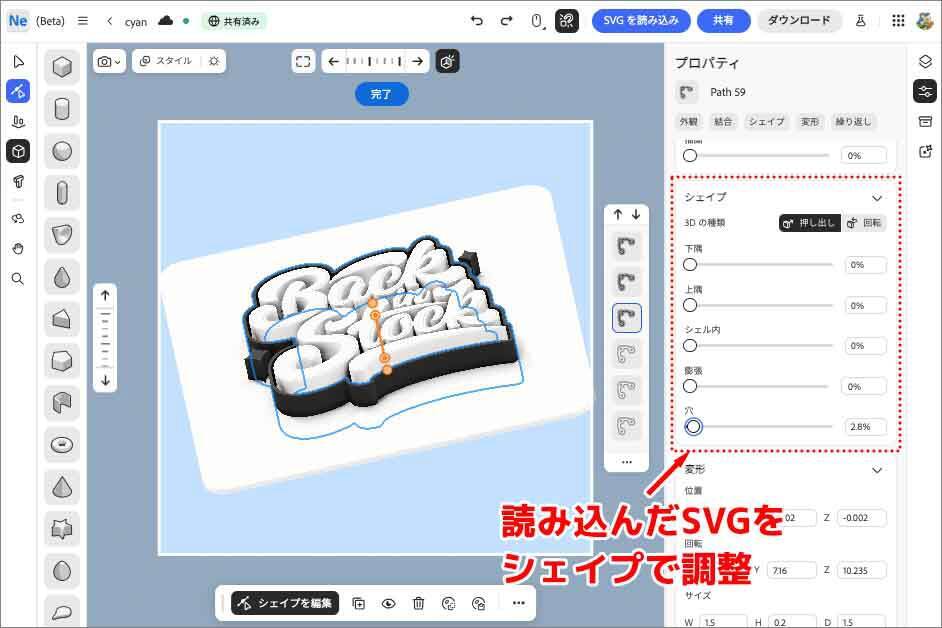Adjust the シェル内 slider handle
This screenshot has width=942, height=628.
690,346
